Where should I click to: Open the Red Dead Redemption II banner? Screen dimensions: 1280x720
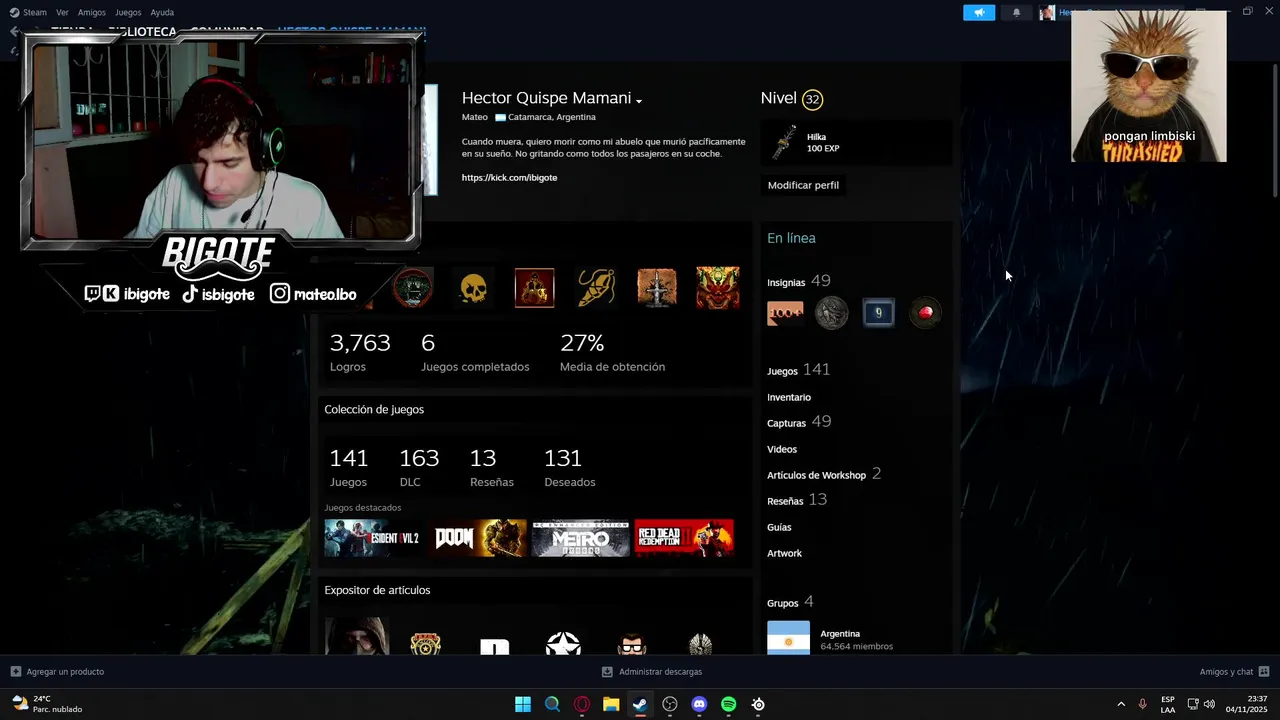tap(684, 538)
